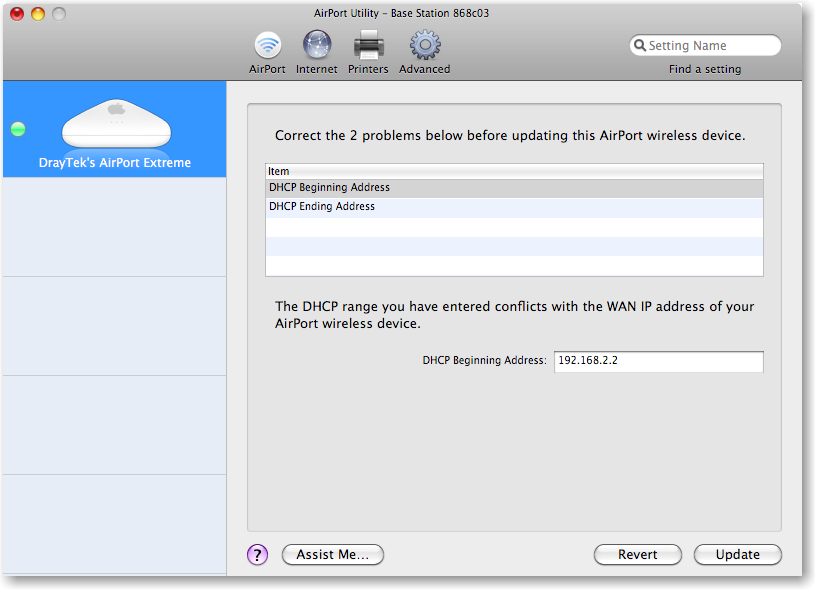The image size is (815, 590).
Task: Click the Setting Name search field
Action: (x=705, y=45)
